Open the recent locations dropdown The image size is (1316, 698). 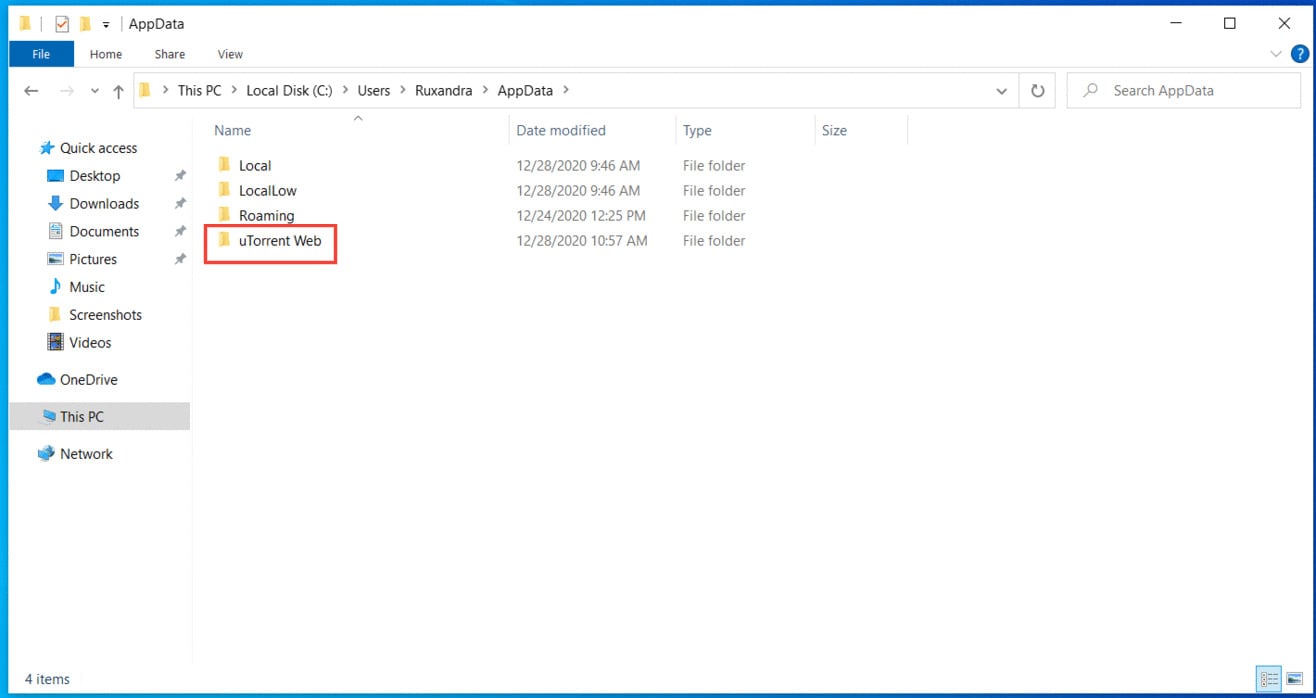[x=94, y=90]
